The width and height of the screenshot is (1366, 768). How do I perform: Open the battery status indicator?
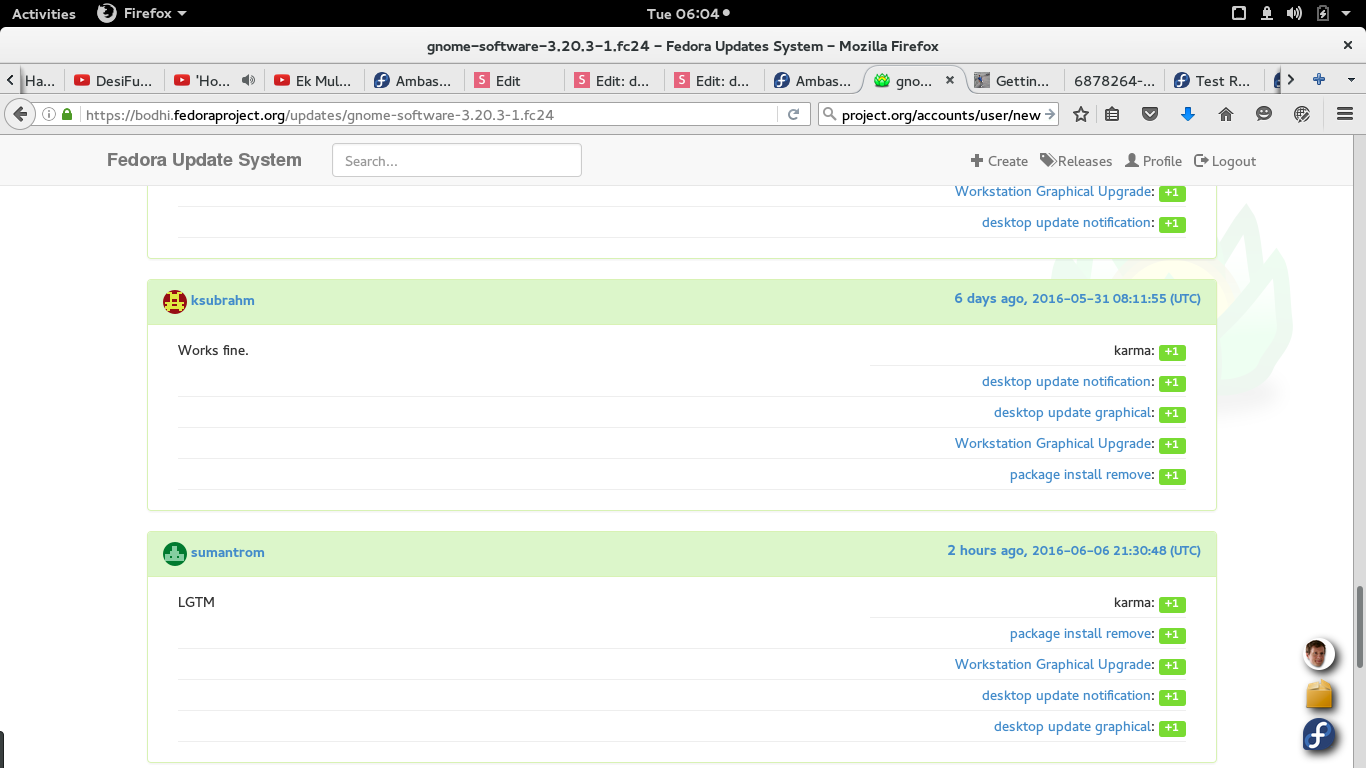pos(1323,14)
